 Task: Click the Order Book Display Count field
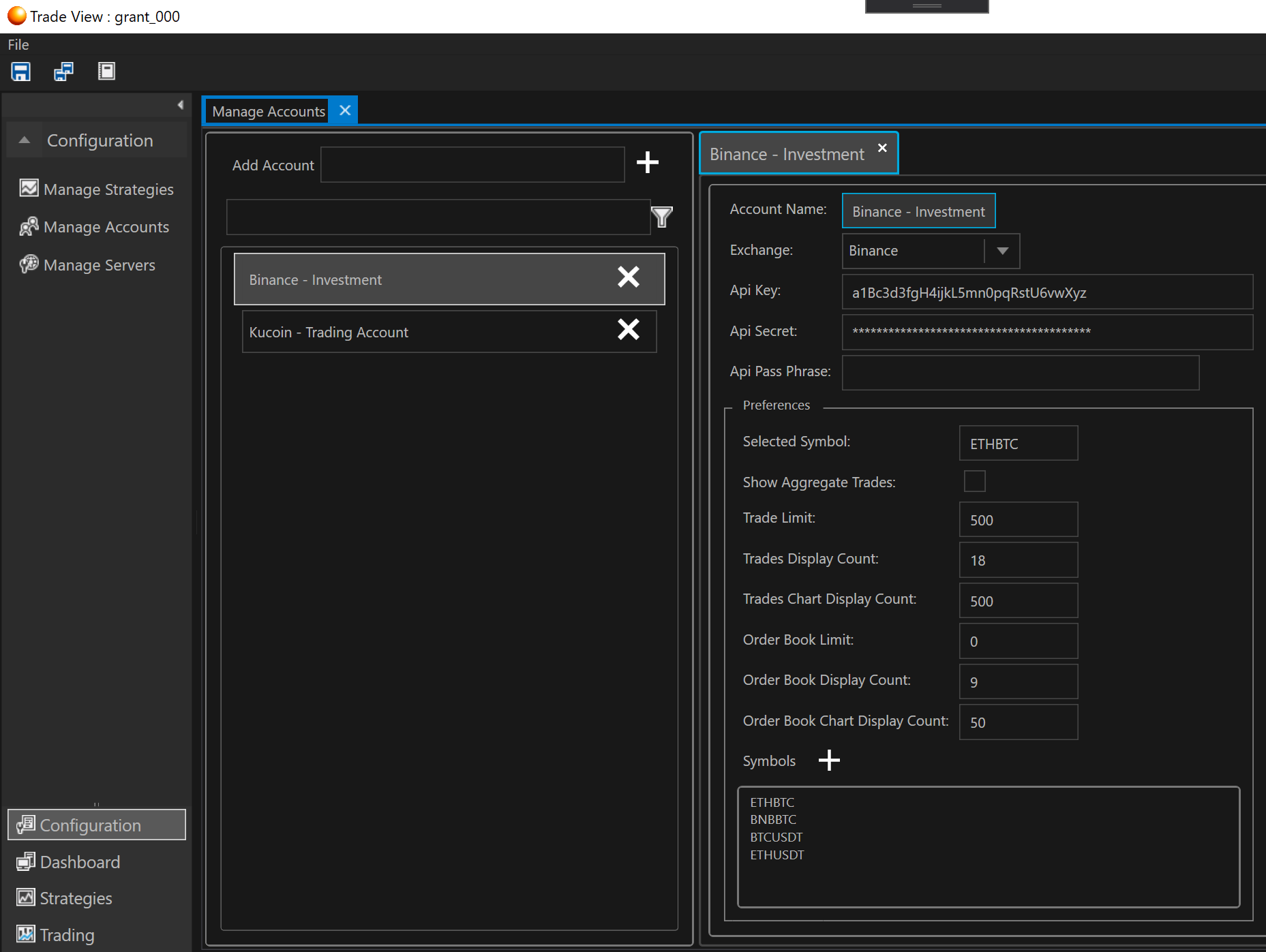[1019, 681]
